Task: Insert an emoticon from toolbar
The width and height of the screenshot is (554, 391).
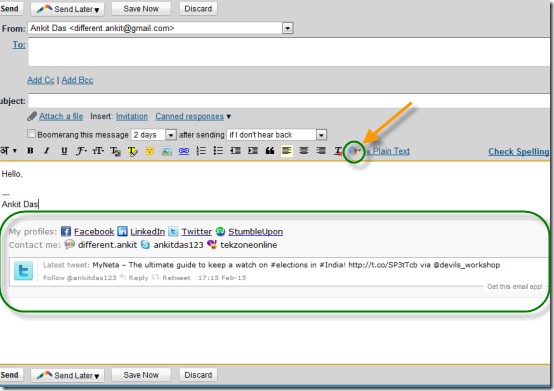Action: point(150,151)
